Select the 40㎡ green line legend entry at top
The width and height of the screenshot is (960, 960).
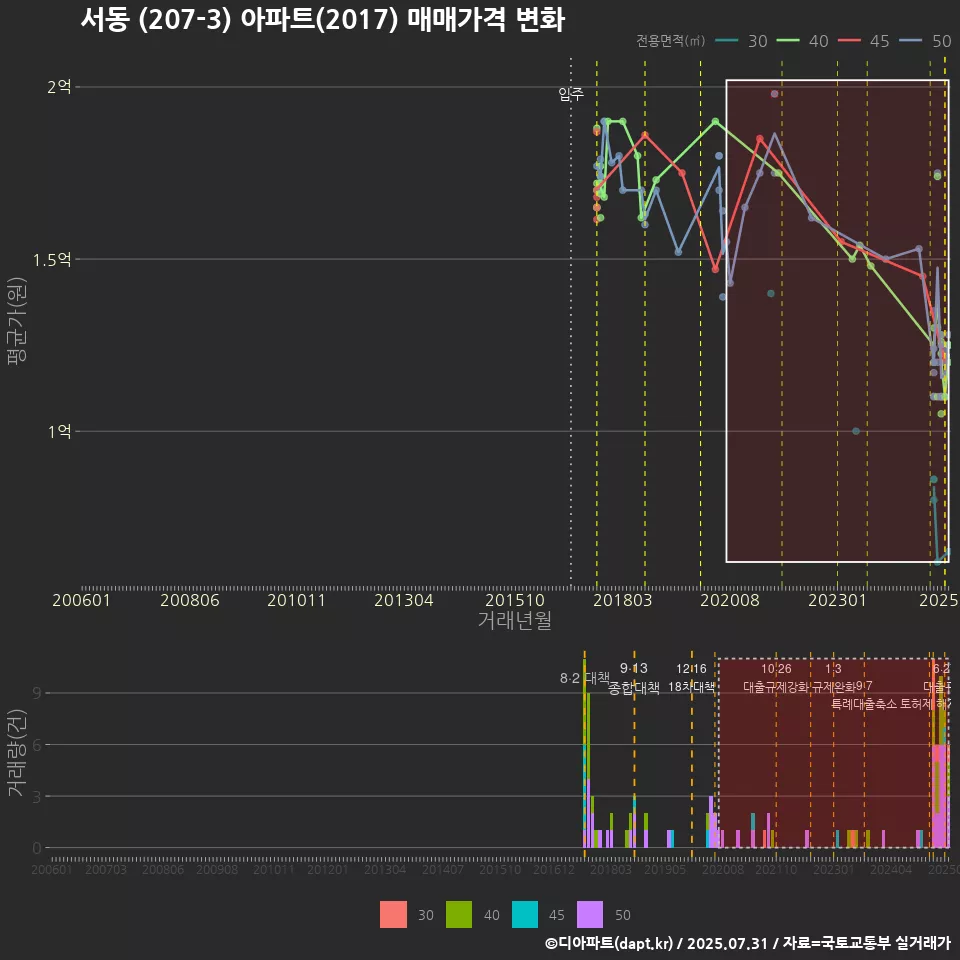point(802,41)
